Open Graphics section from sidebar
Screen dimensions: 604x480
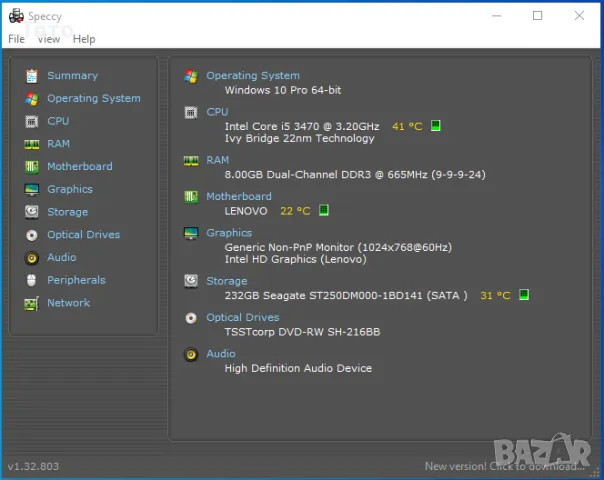coord(70,189)
